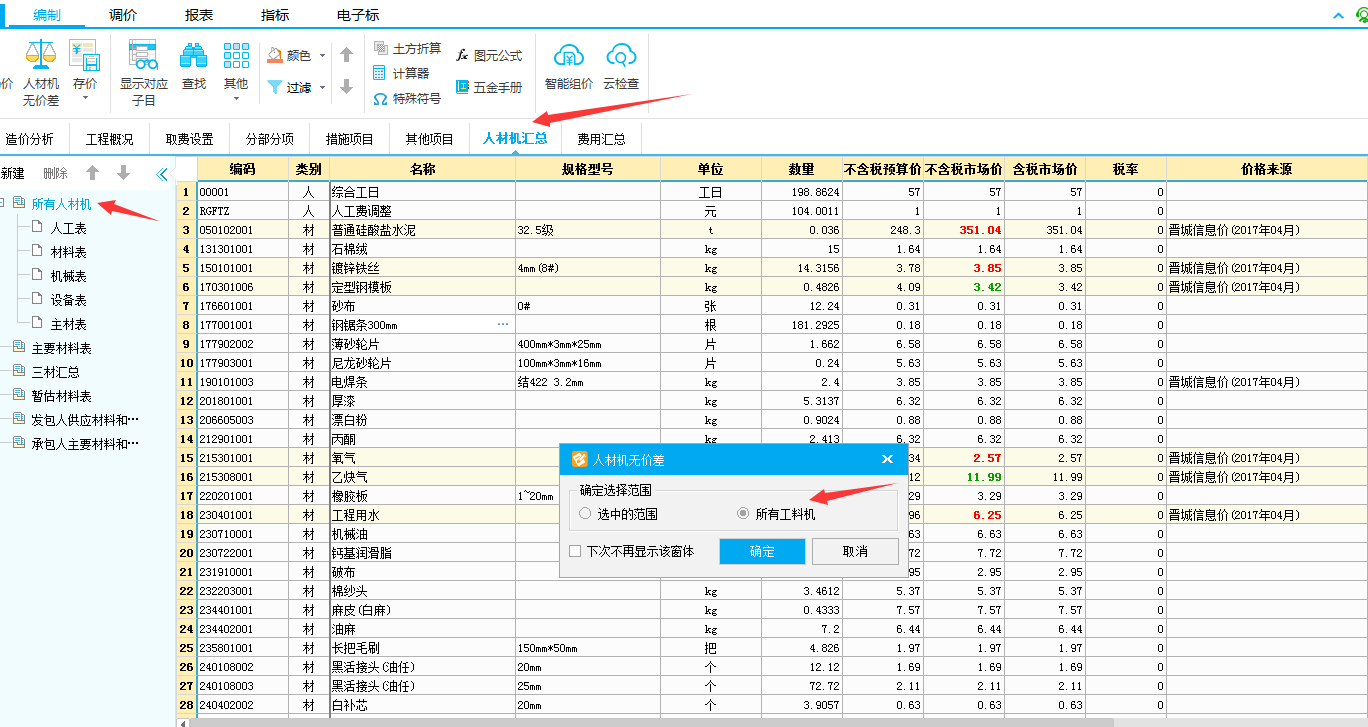Screen dimensions: 1368x727
Task: Cancel dialog with 取消 button
Action: (x=855, y=551)
